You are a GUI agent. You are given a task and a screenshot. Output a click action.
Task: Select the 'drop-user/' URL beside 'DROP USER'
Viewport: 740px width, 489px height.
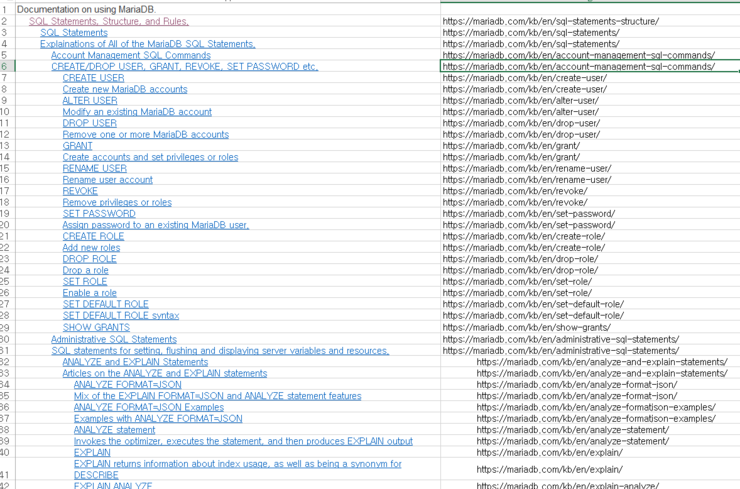pos(590,123)
